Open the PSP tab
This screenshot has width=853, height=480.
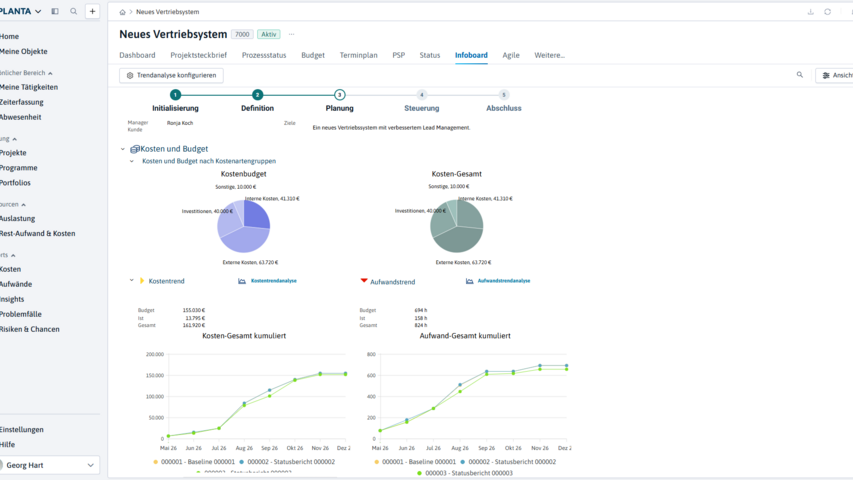pyautogui.click(x=399, y=55)
